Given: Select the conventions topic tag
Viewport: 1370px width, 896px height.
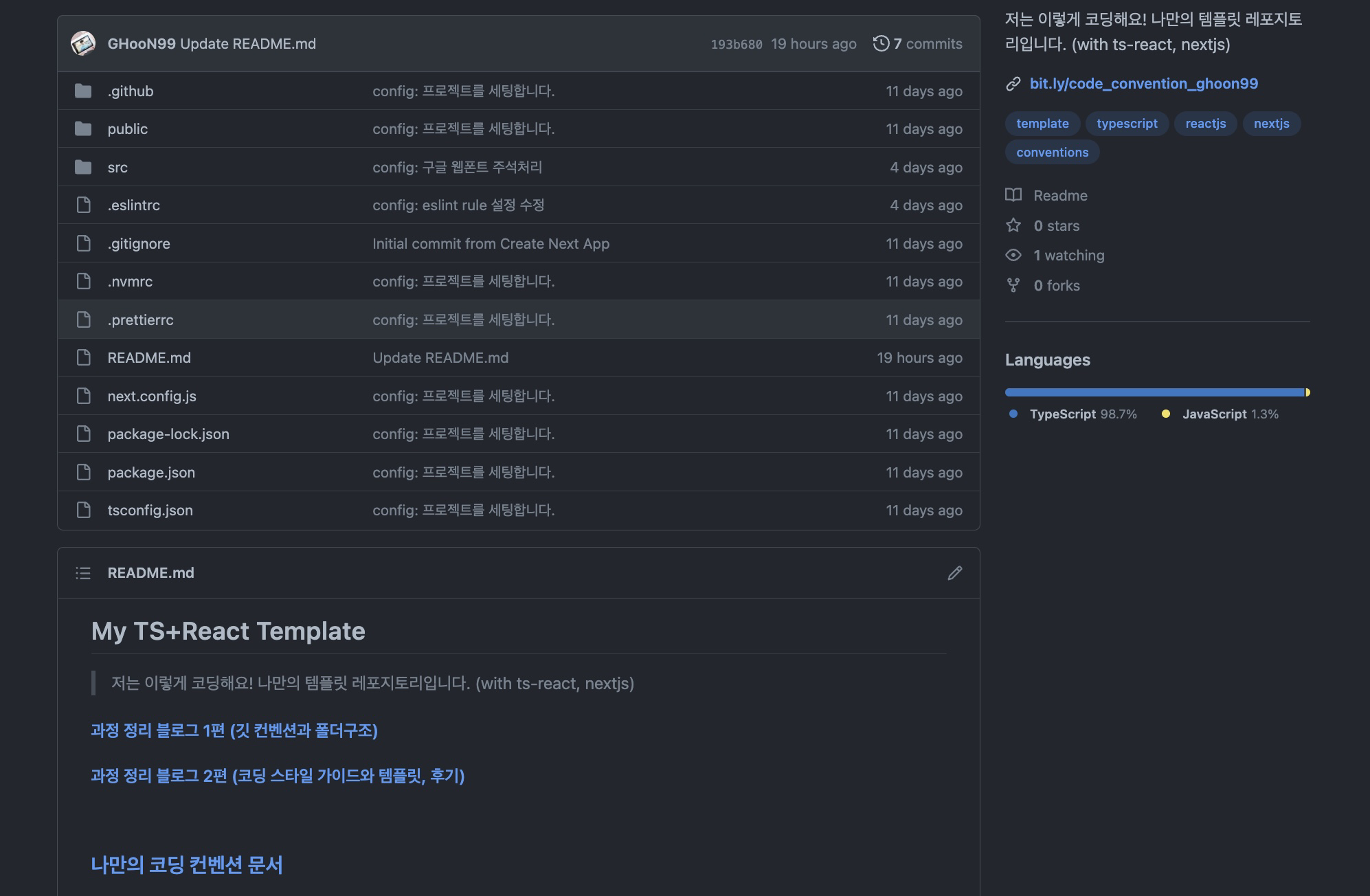Looking at the screenshot, I should pyautogui.click(x=1052, y=152).
